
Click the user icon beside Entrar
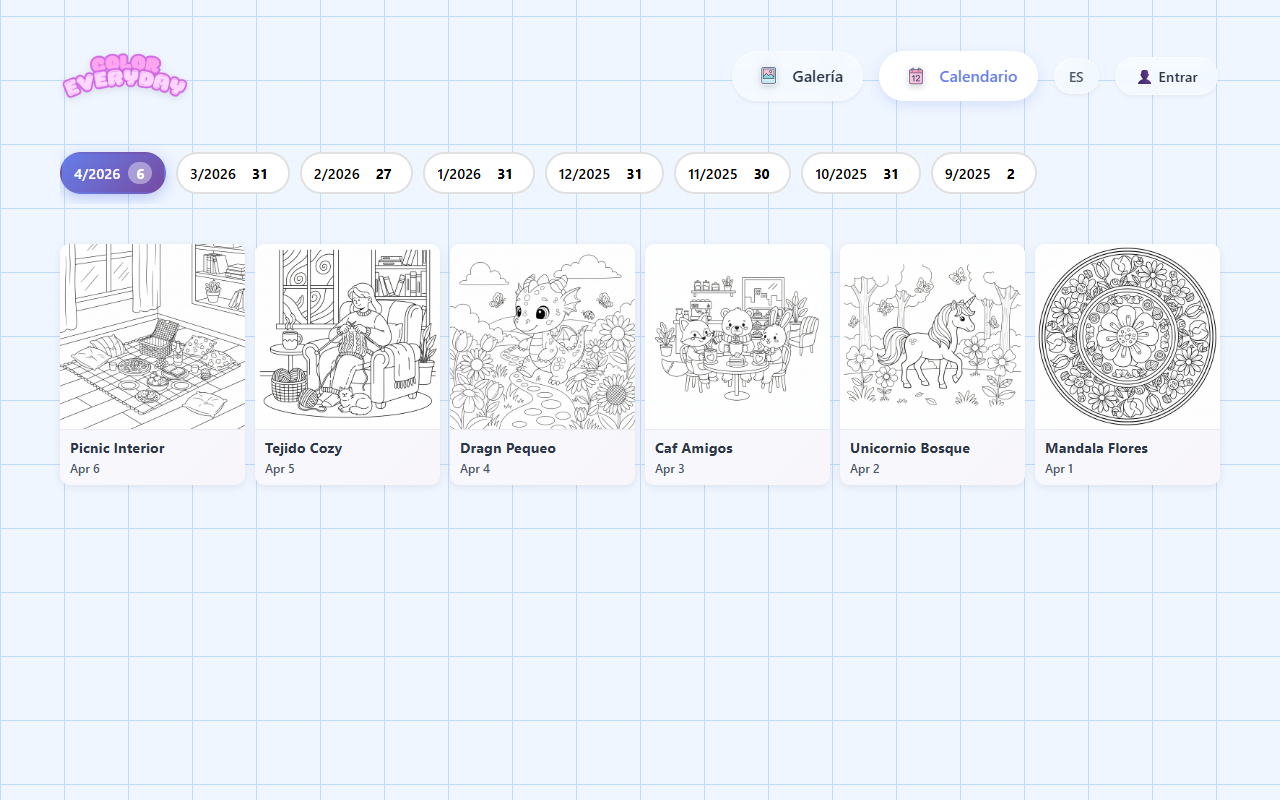(1144, 77)
